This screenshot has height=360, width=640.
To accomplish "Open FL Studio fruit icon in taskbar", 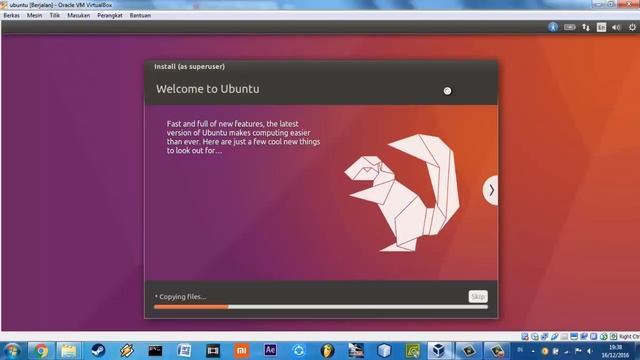I will (327, 351).
